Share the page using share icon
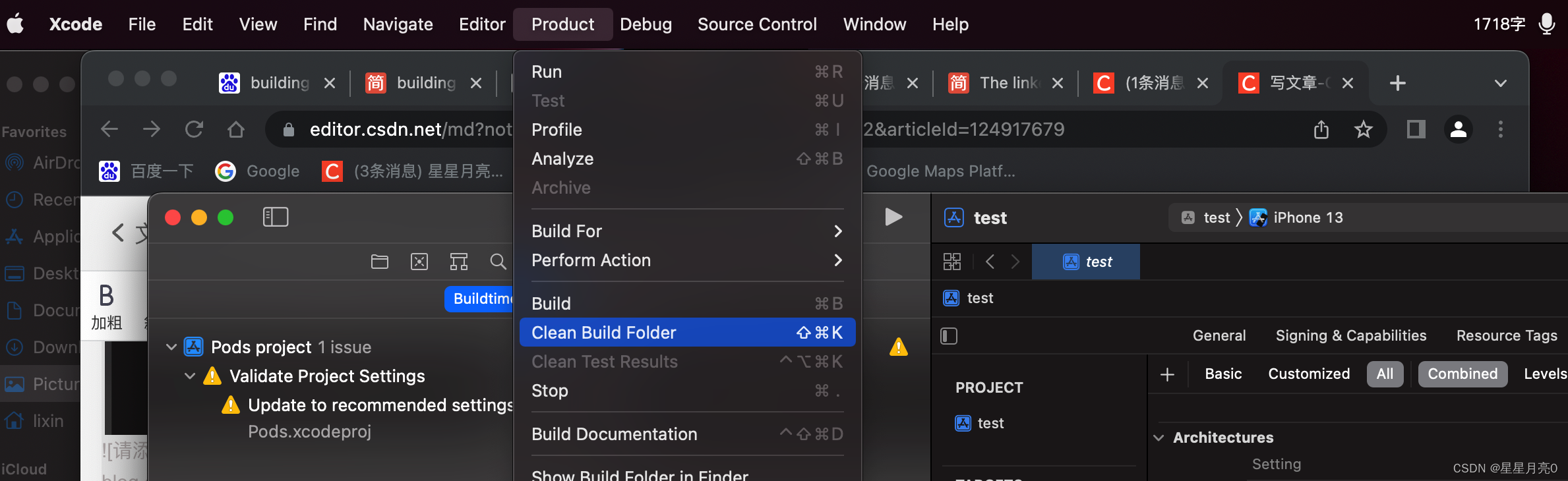This screenshot has width=1568, height=481. 1321,129
